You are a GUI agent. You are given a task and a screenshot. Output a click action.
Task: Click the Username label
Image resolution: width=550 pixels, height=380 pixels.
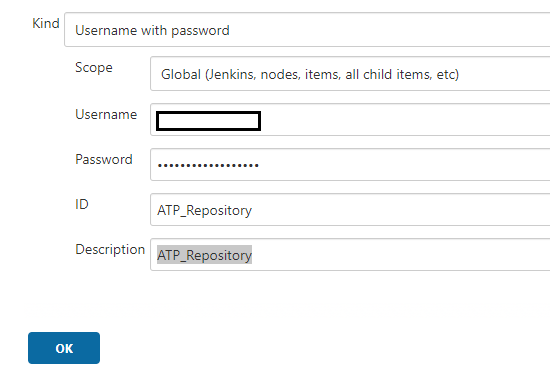[106, 114]
